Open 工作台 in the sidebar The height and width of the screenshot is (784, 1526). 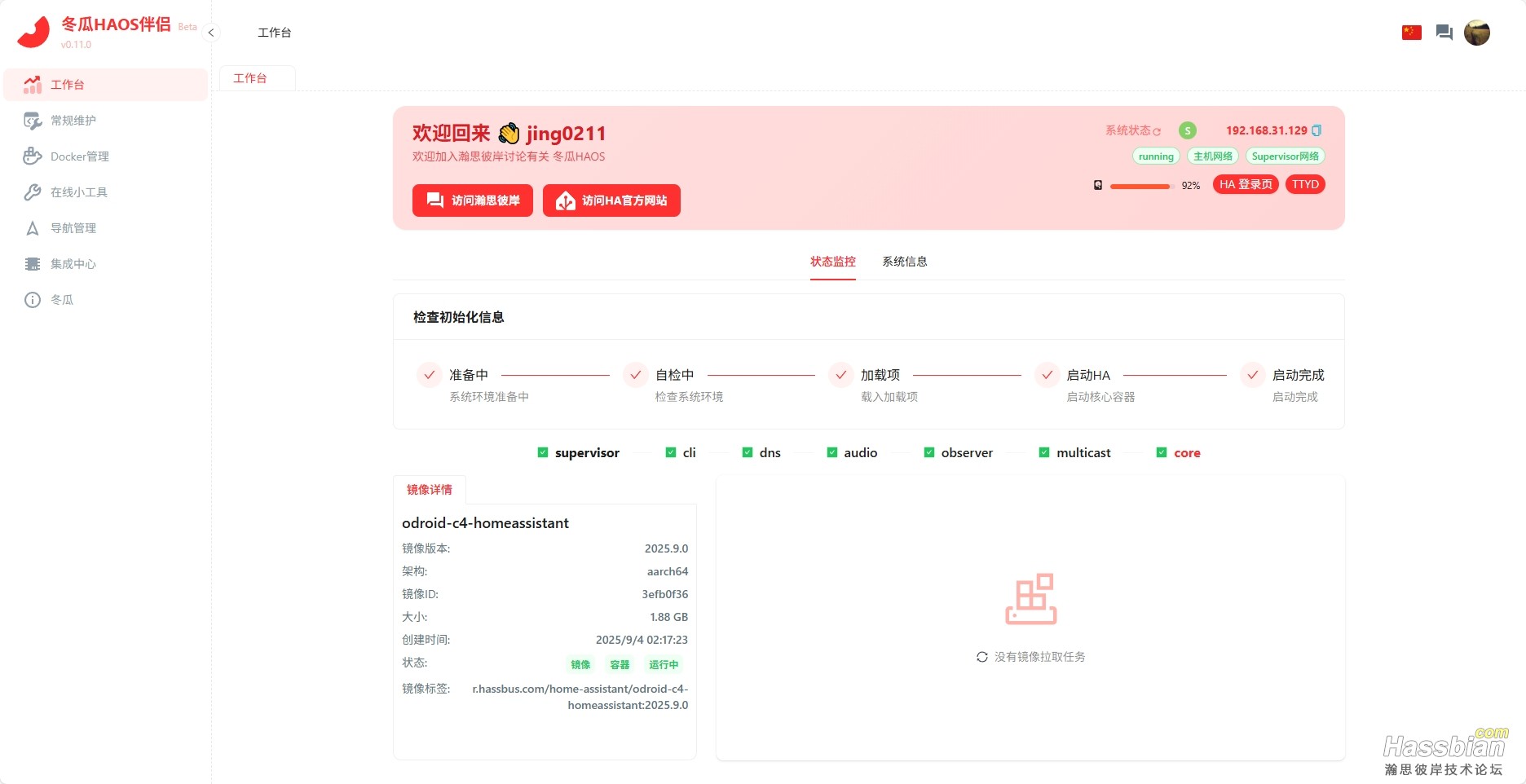(x=106, y=85)
